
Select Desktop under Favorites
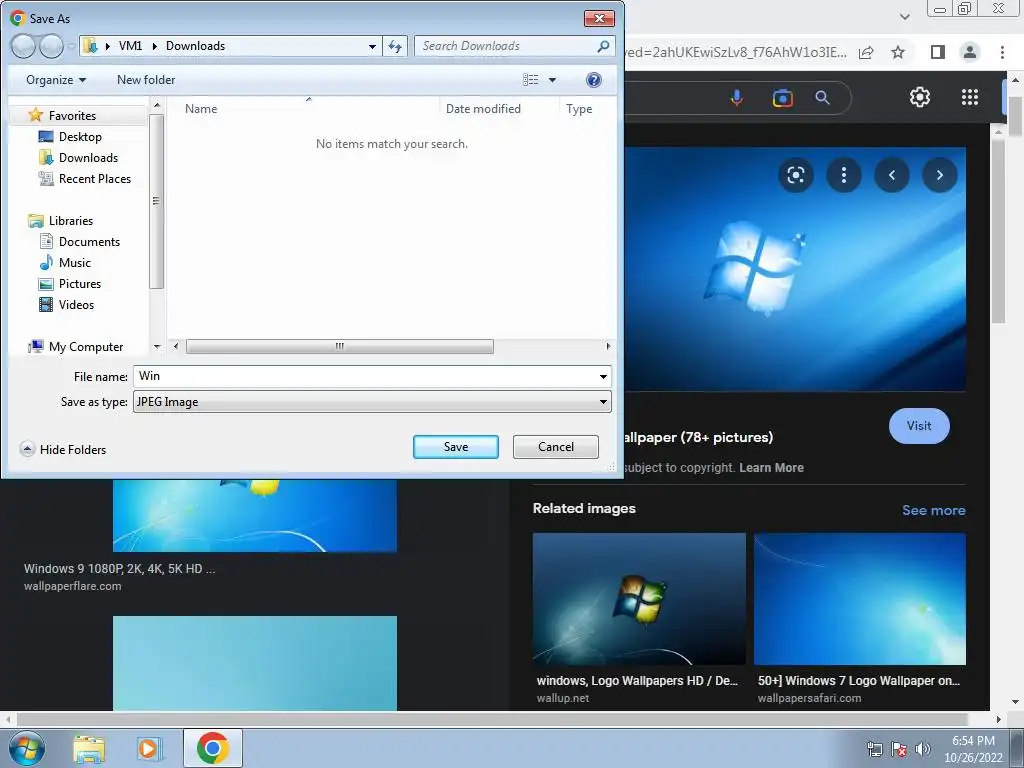point(80,136)
